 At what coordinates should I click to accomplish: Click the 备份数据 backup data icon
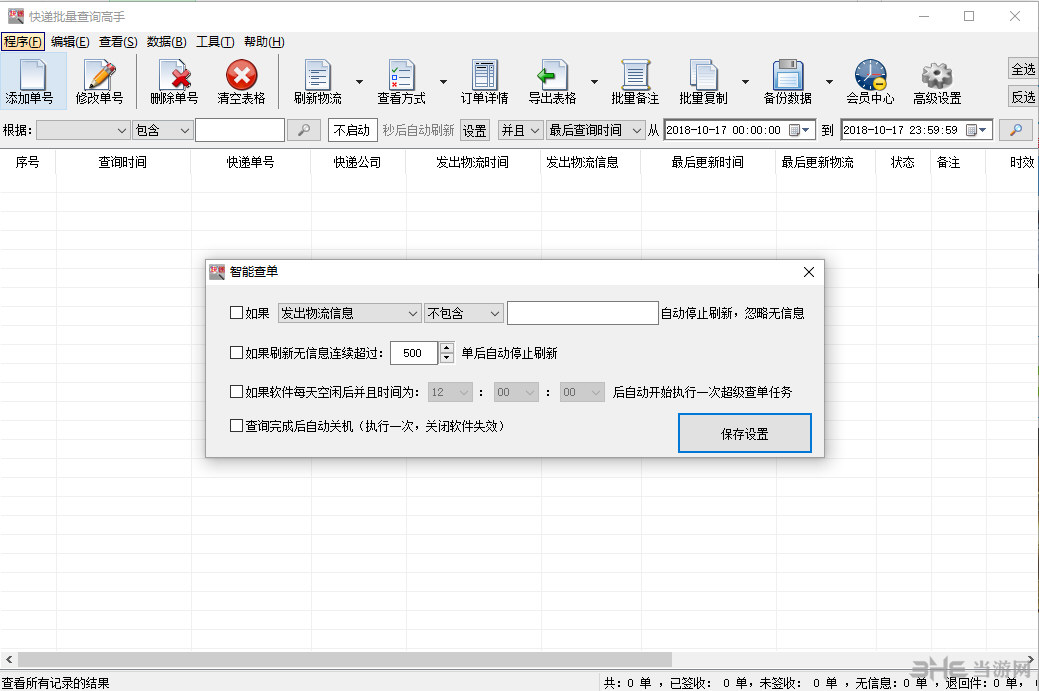coord(788,75)
